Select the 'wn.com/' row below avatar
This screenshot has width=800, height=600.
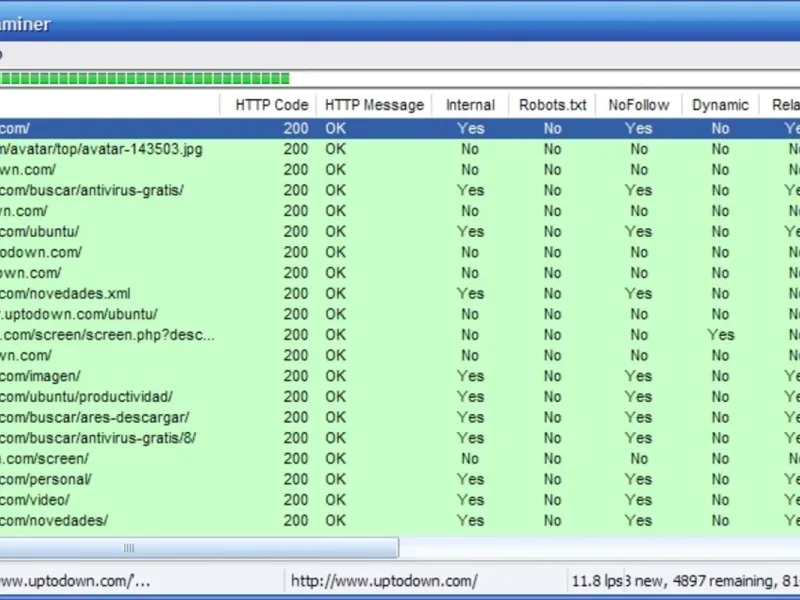400,170
